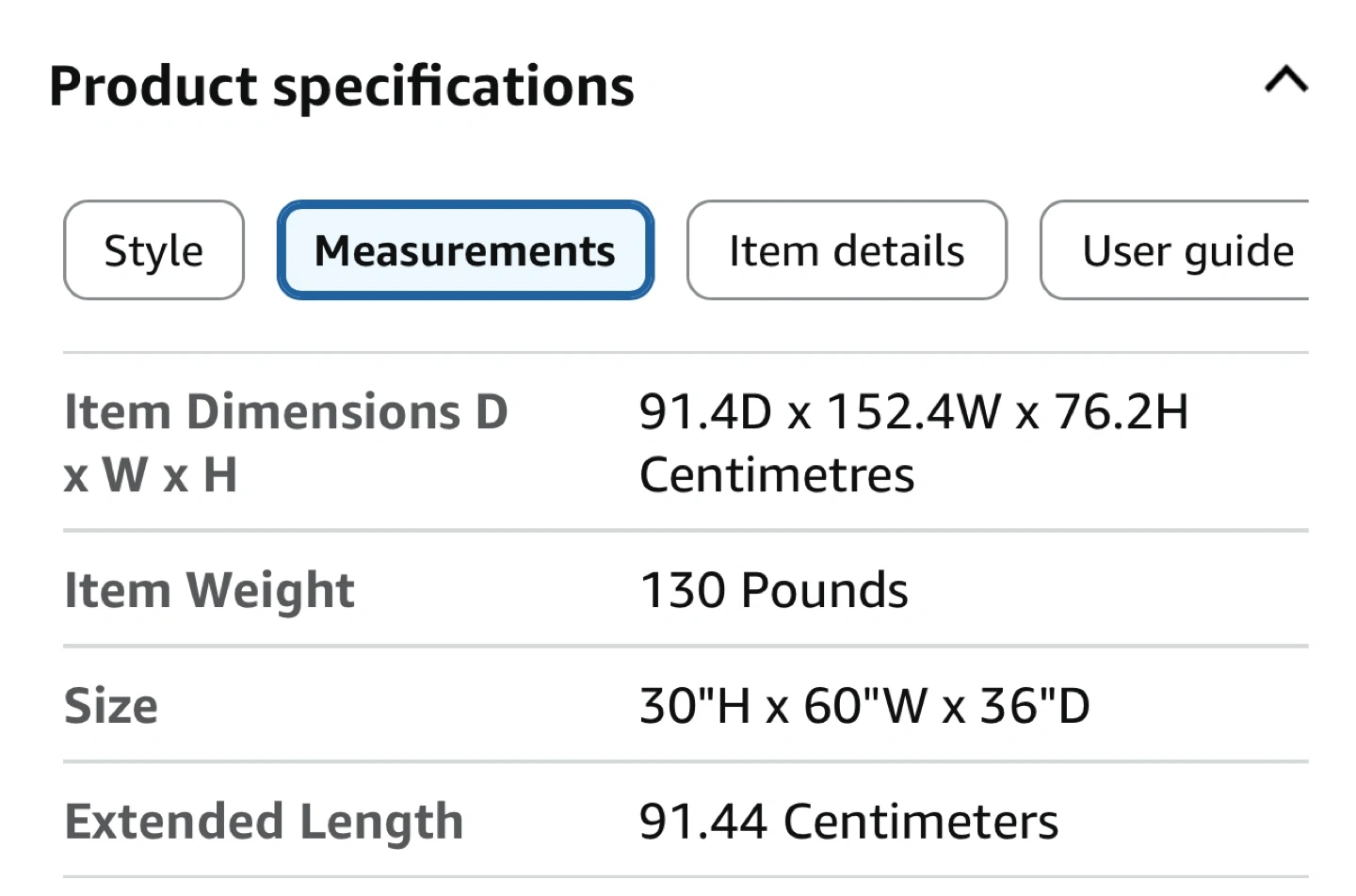Open the Item details tab
Image resolution: width=1356 pixels, height=896 pixels.
846,250
